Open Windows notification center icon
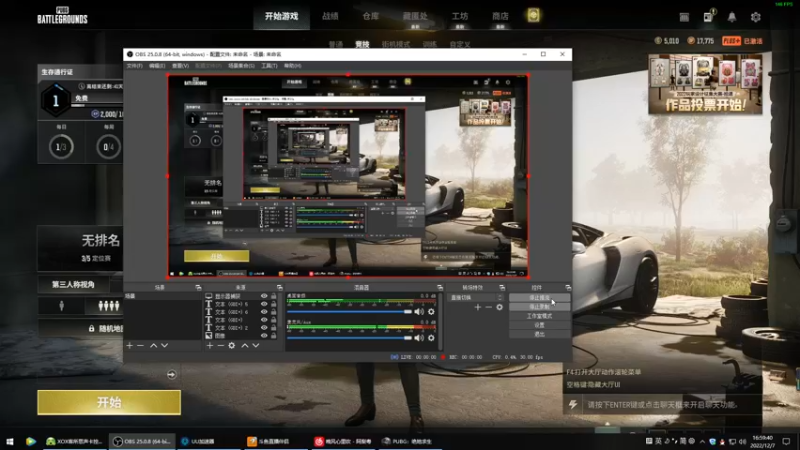 tap(786, 441)
